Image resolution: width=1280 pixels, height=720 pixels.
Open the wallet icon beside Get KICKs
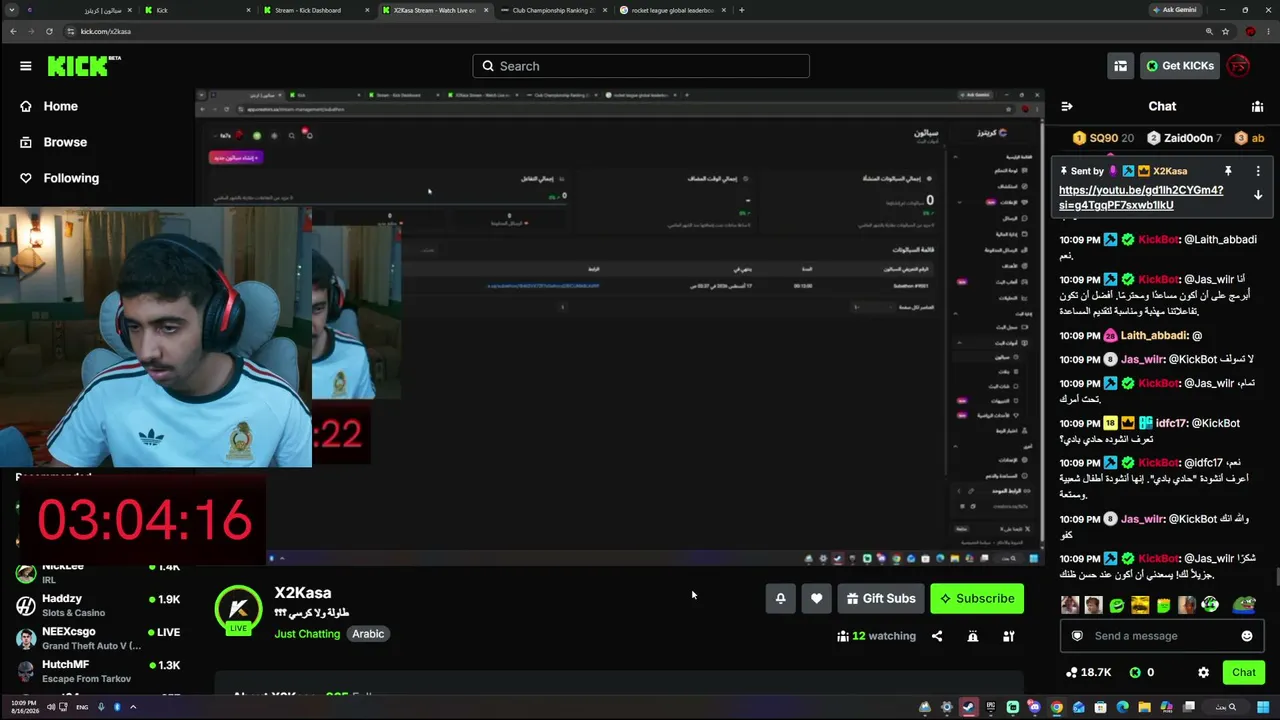click(1120, 66)
